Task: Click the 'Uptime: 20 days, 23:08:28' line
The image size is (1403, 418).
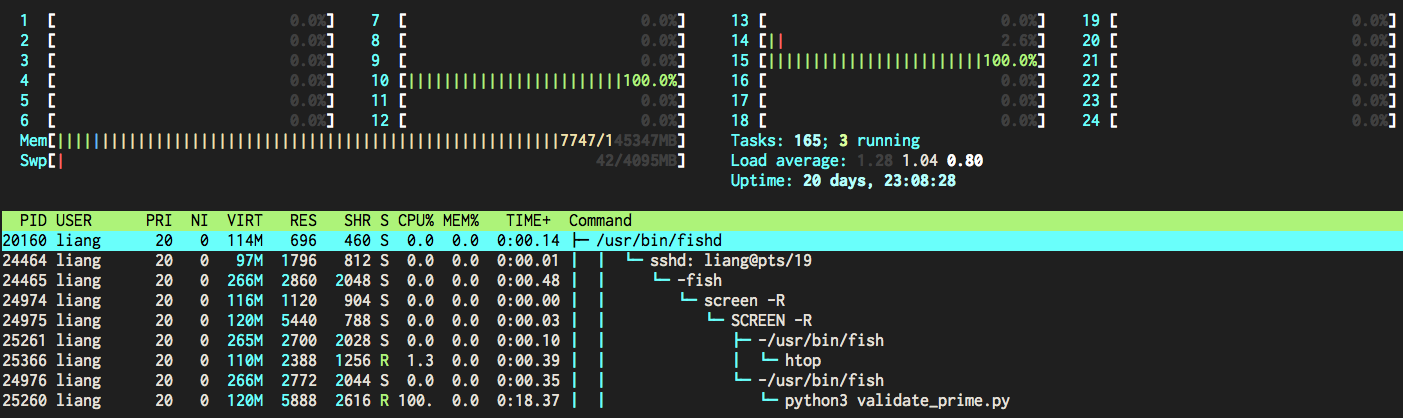Action: tap(843, 180)
